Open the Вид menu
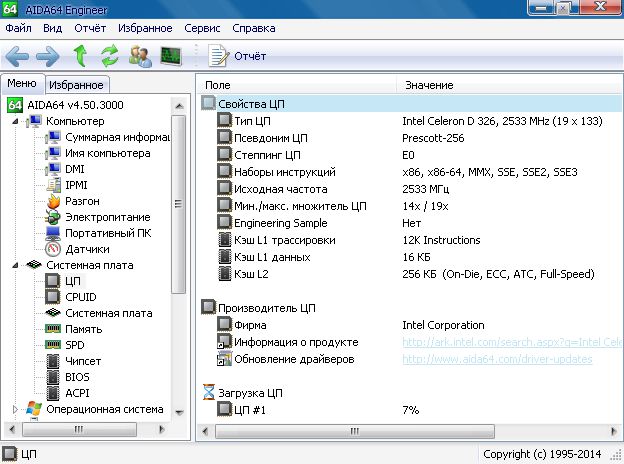This screenshot has height=464, width=624. tap(53, 28)
